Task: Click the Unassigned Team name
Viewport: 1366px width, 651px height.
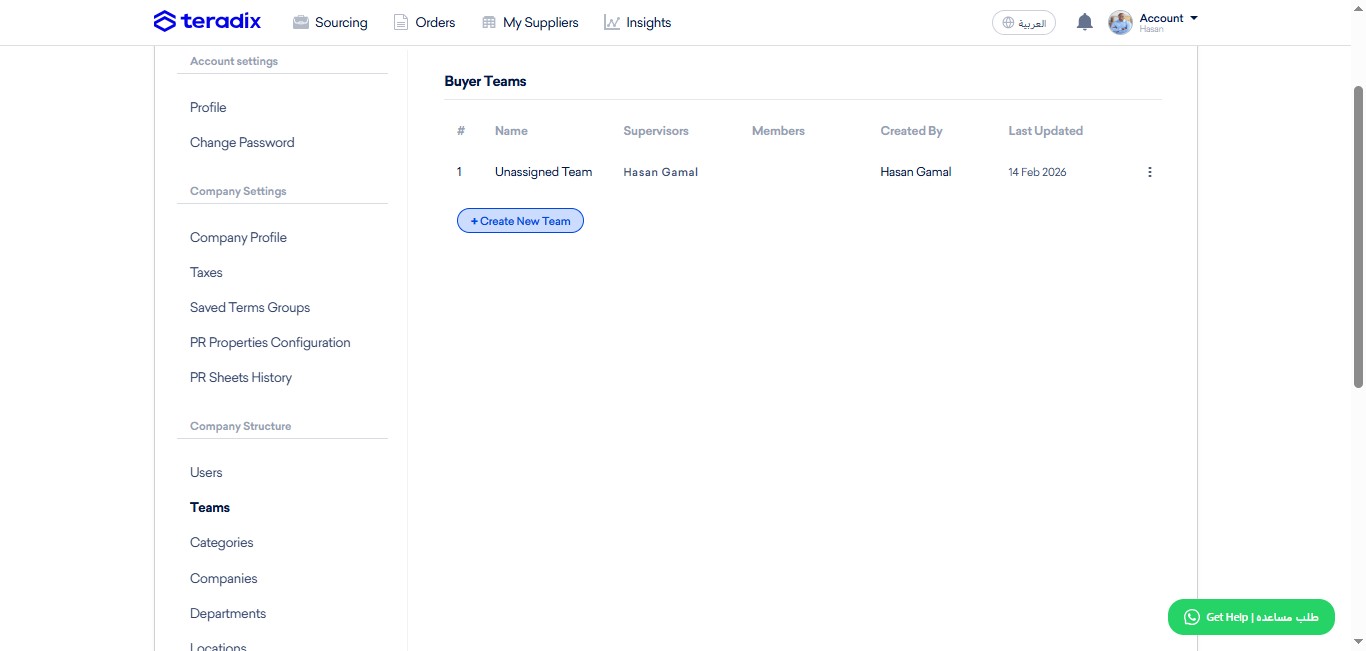Action: (x=543, y=172)
